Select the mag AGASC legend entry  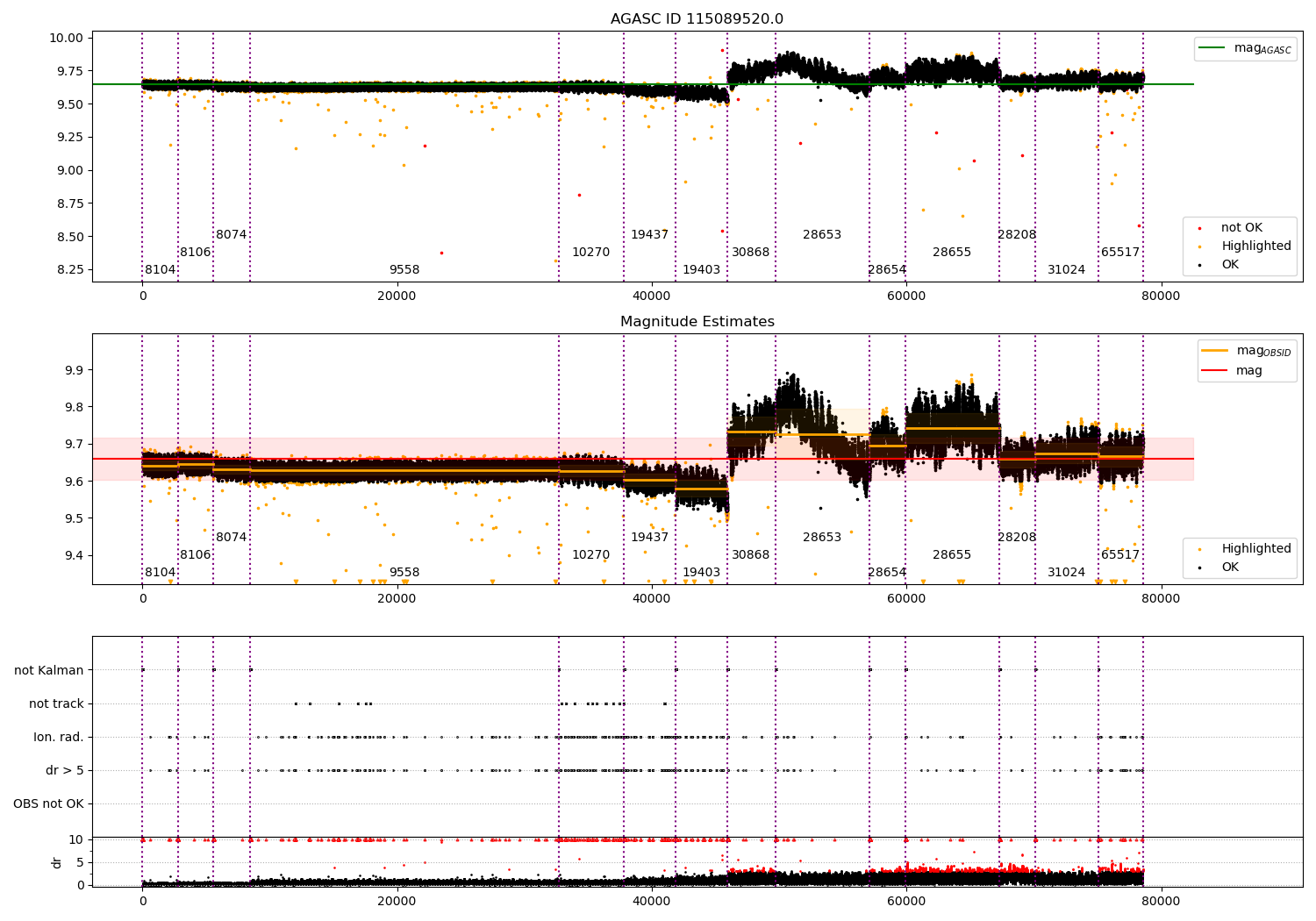(1246, 48)
